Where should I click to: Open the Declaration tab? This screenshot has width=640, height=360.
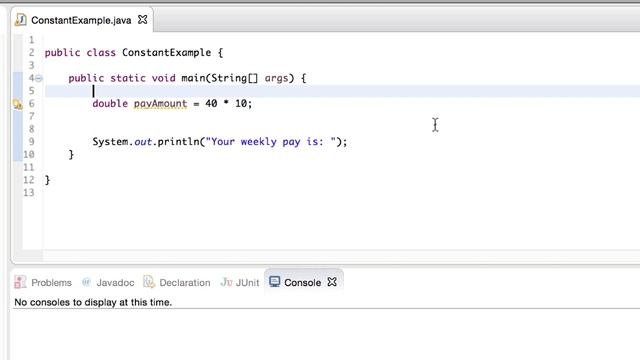tap(177, 282)
